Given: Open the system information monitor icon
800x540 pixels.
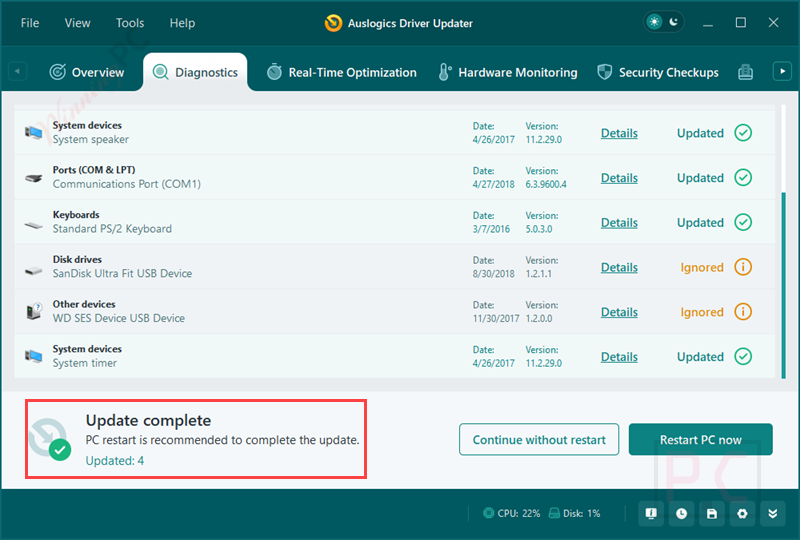Looking at the screenshot, I should pyautogui.click(x=651, y=513).
